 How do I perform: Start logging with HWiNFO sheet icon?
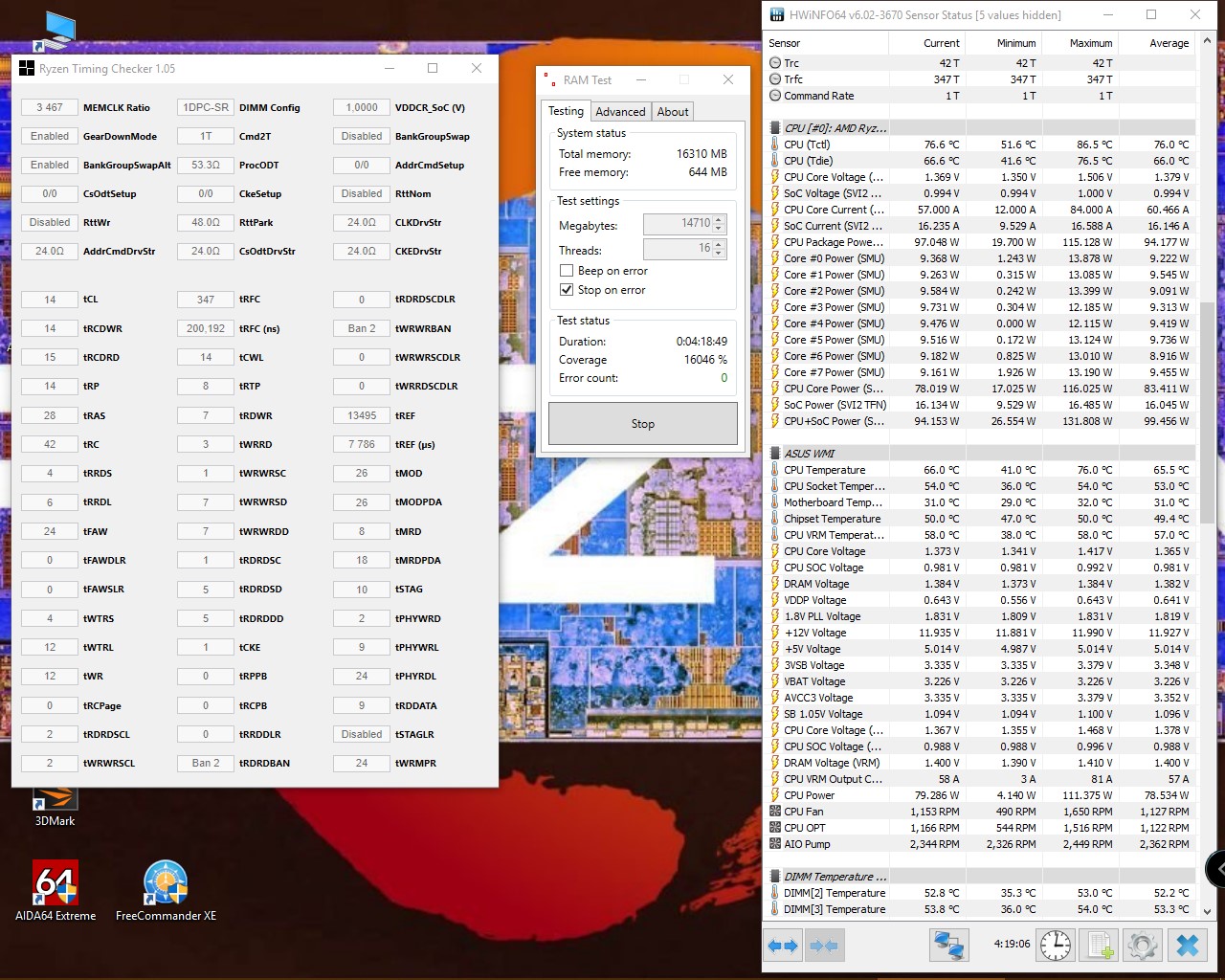[1100, 946]
